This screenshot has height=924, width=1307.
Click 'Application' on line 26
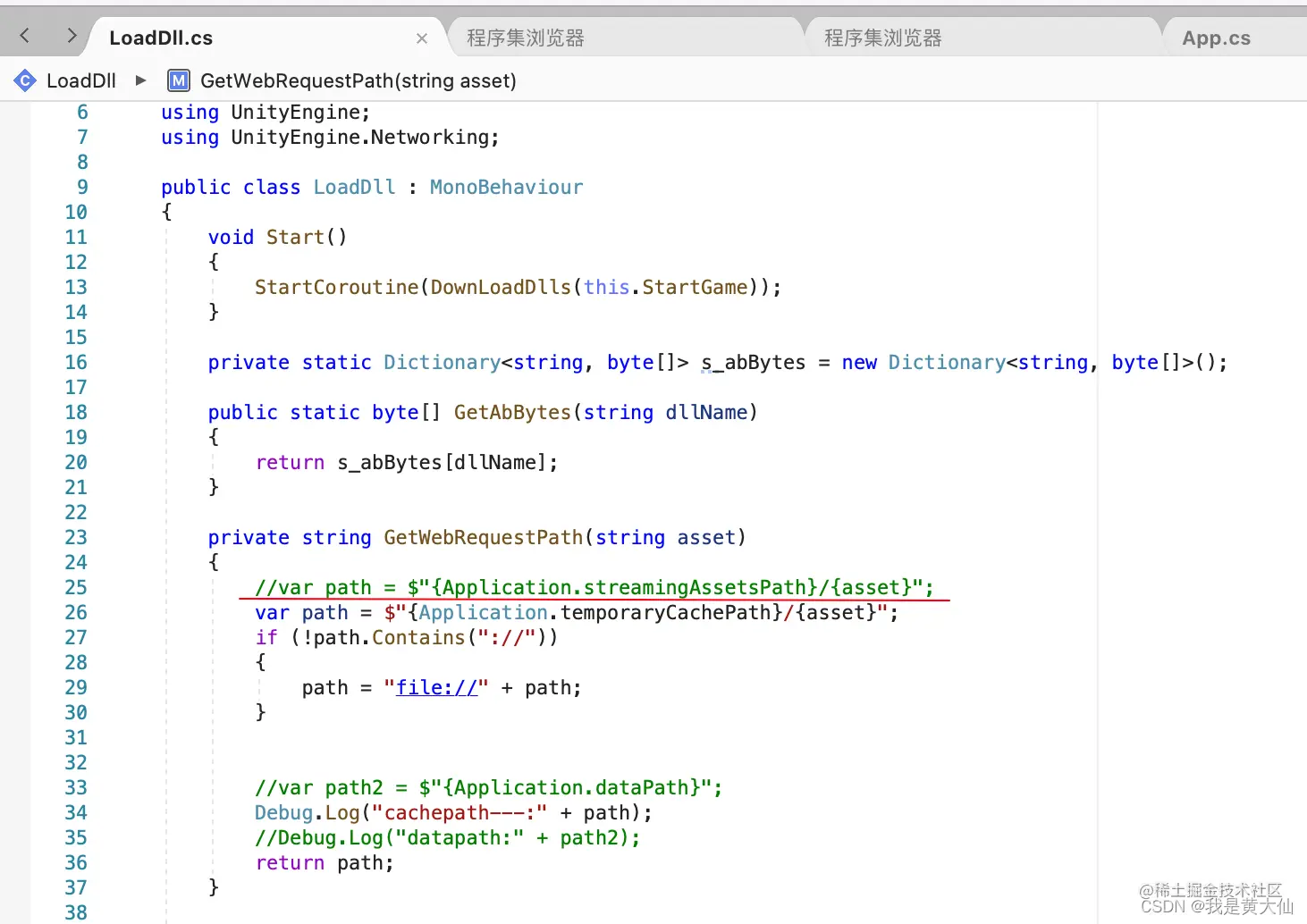point(483,612)
